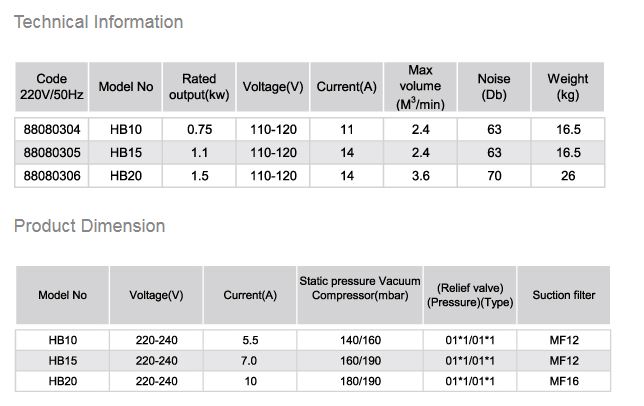This screenshot has width=644, height=406.
Task: Click the Max volume column header
Action: point(420,87)
